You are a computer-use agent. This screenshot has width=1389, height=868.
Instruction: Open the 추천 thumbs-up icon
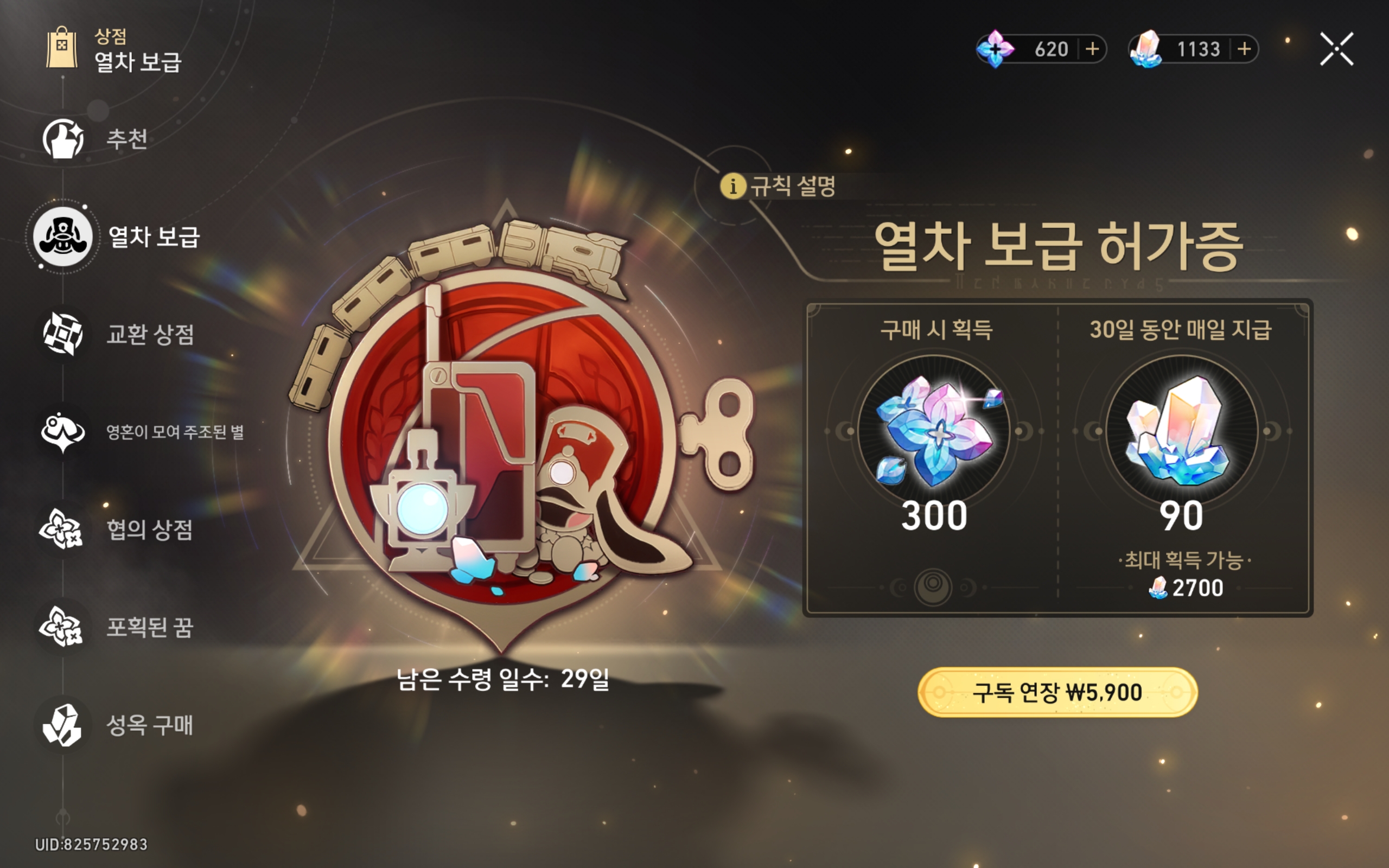pyautogui.click(x=63, y=138)
